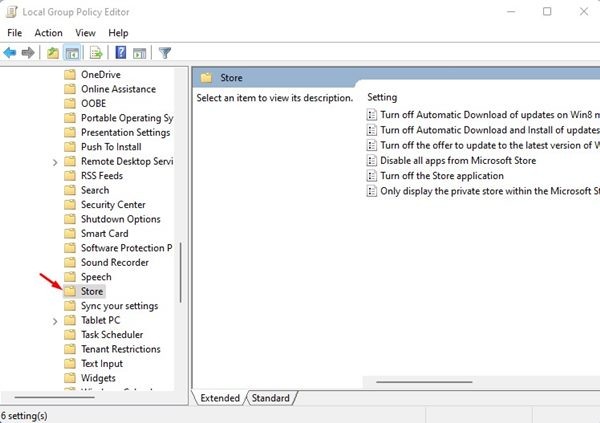Expand the Tablet PC node
The image size is (600, 423).
point(55,321)
